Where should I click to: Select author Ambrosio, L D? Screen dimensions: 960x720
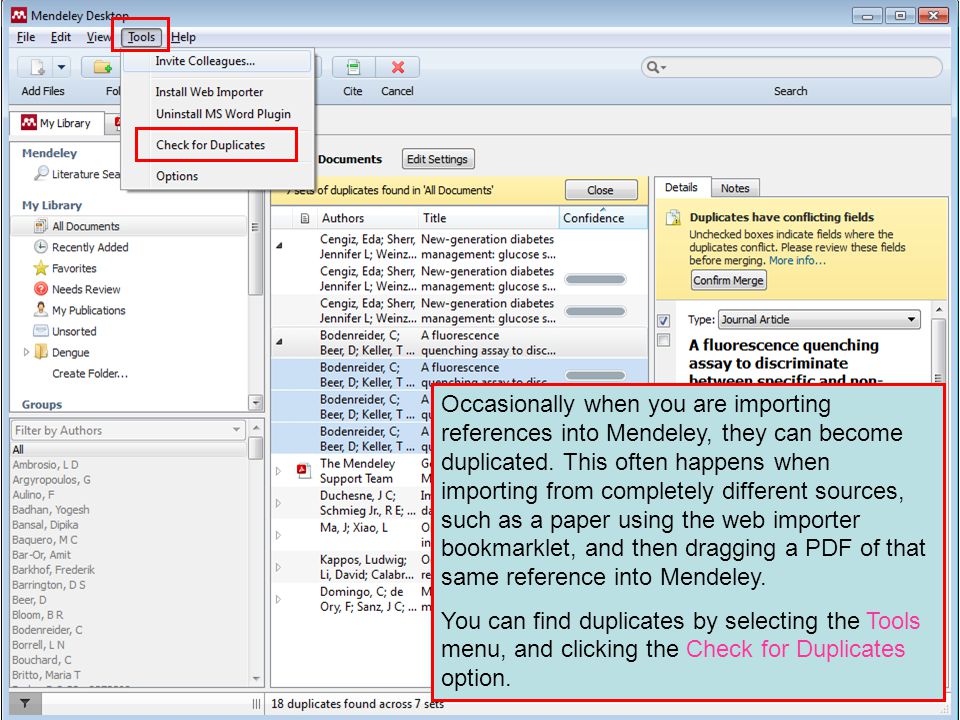(45, 465)
